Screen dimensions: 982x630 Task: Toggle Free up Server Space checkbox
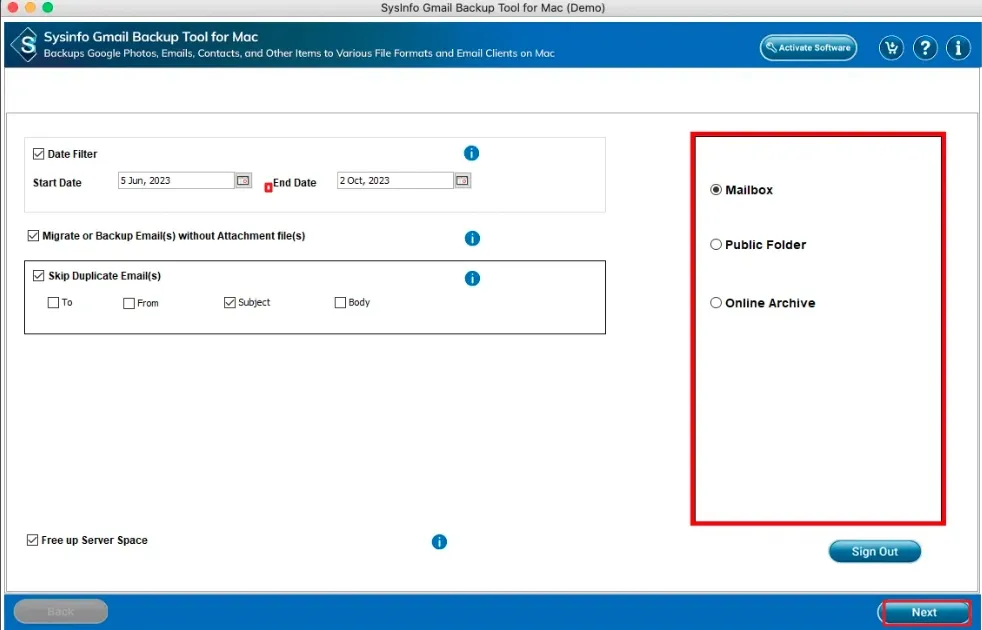(x=33, y=540)
